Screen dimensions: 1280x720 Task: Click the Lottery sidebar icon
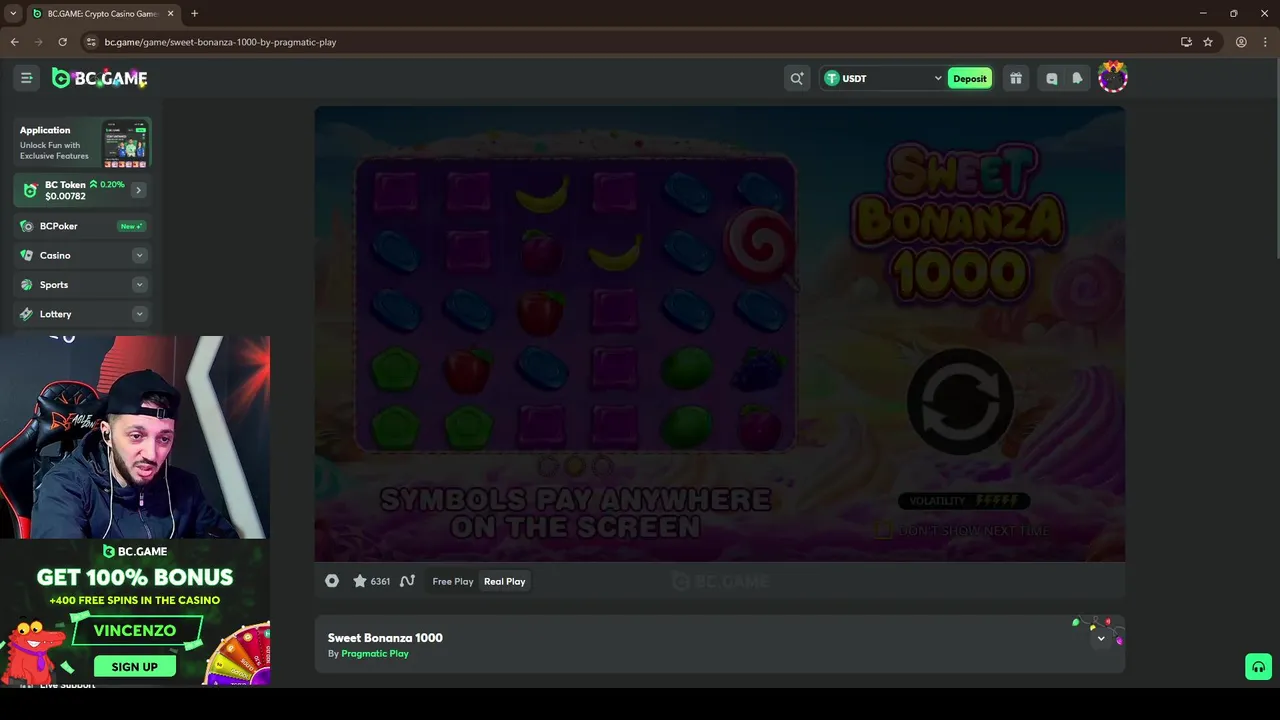pos(27,314)
